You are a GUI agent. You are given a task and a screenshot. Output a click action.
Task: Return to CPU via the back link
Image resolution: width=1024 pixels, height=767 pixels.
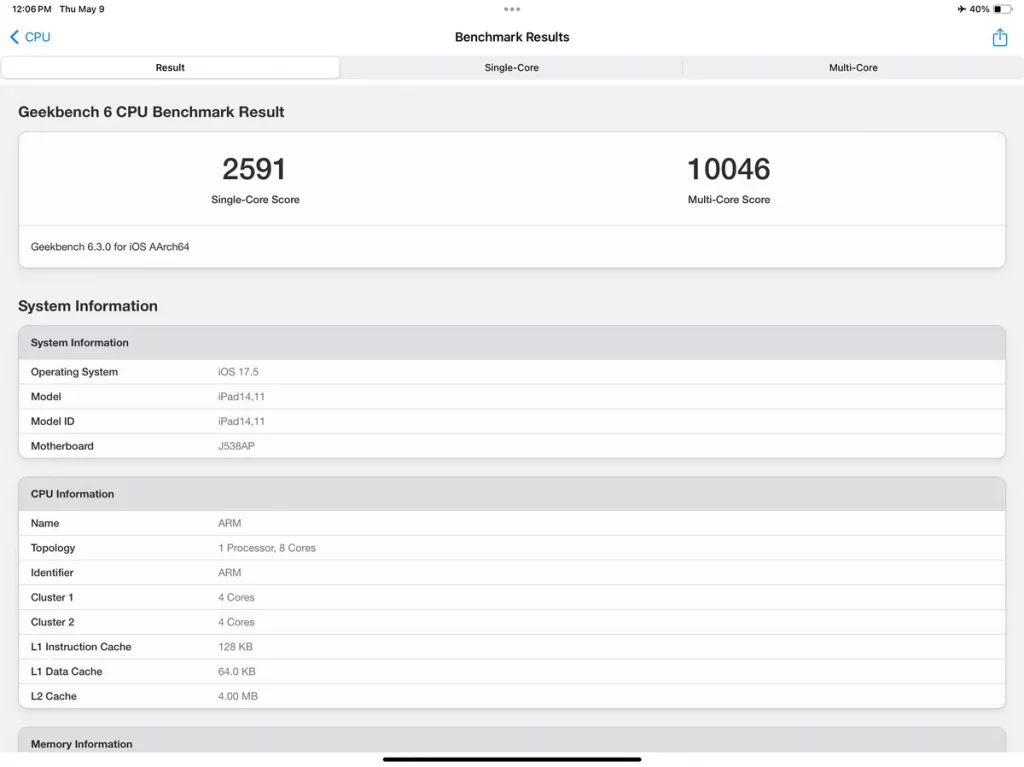click(x=37, y=36)
